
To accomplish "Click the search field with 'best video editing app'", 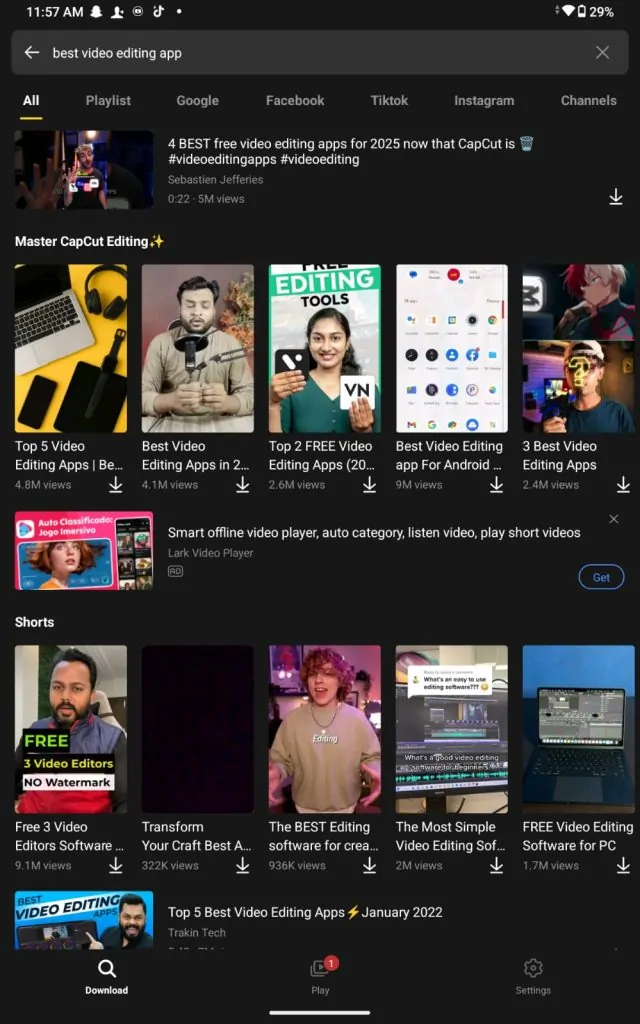I will [x=320, y=53].
